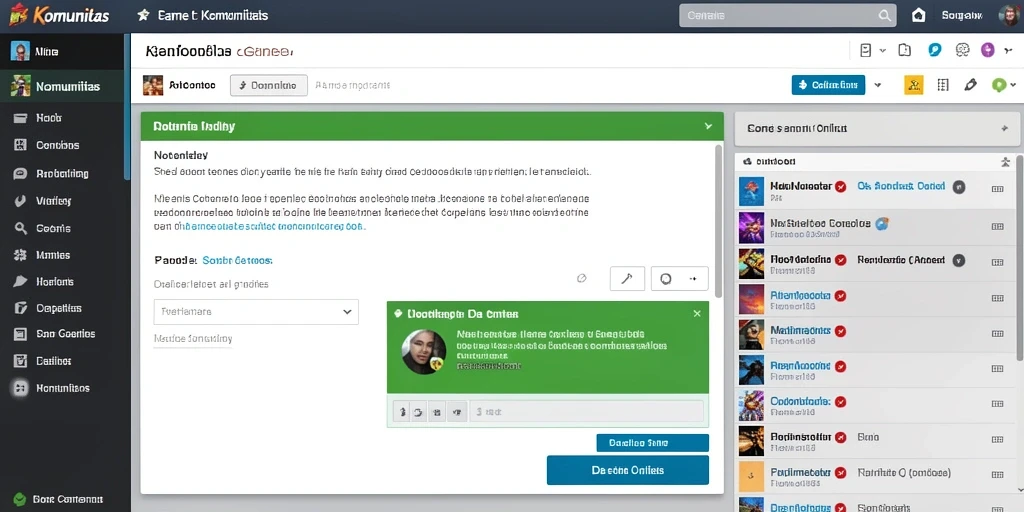Image resolution: width=1024 pixels, height=512 pixels.
Task: Click the circle-and-arrow button beside the pencil button
Action: point(679,279)
